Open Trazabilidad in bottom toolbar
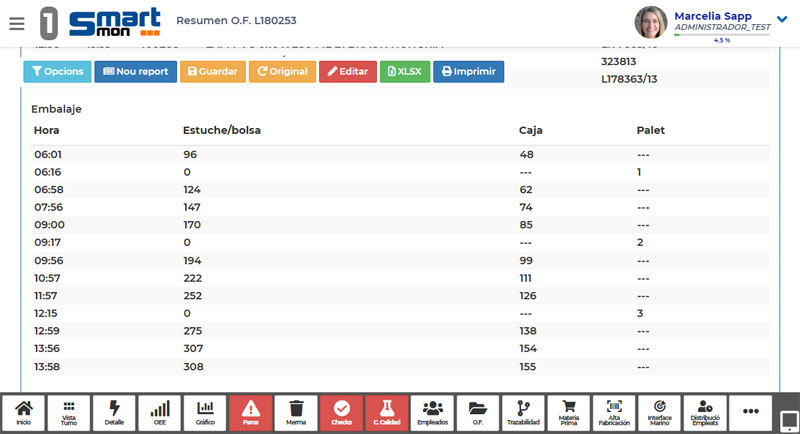 [x=523, y=413]
